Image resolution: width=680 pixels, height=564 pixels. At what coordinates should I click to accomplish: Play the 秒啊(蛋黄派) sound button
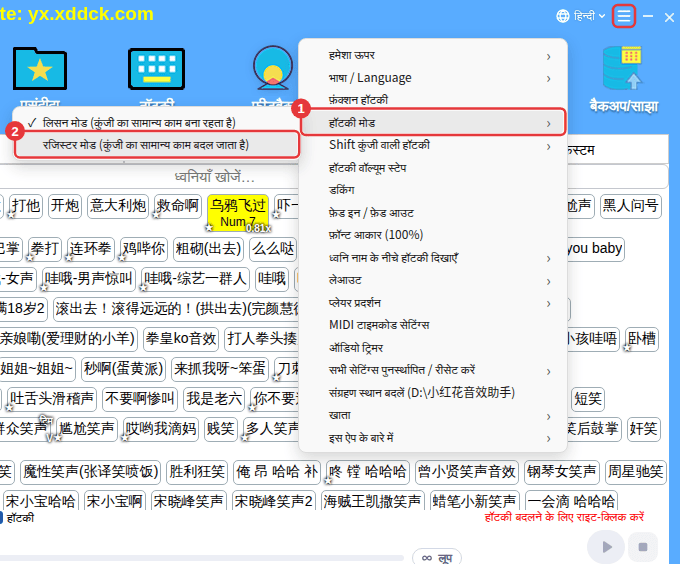124,369
